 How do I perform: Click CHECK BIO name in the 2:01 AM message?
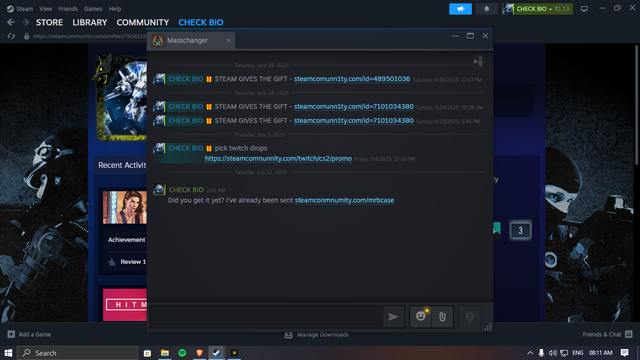point(186,190)
